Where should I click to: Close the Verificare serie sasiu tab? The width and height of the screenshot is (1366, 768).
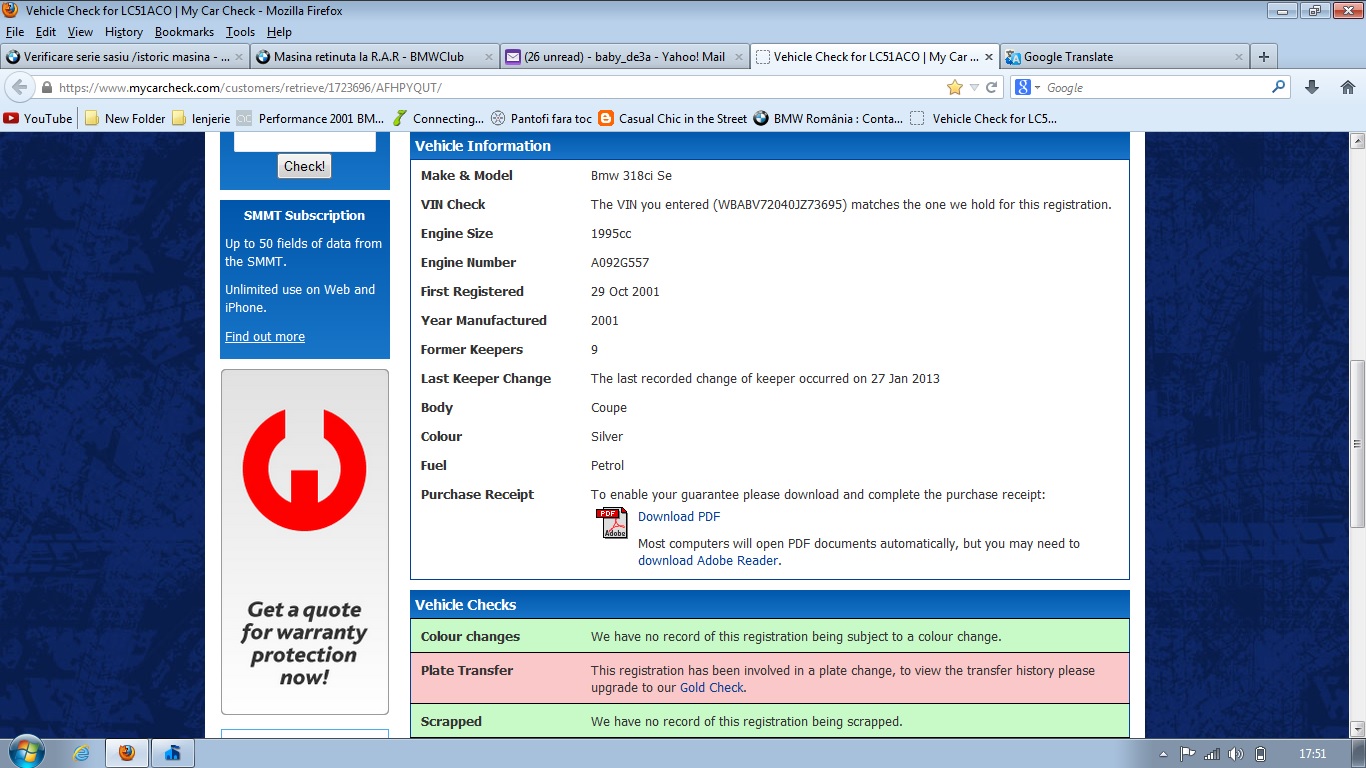pyautogui.click(x=239, y=57)
